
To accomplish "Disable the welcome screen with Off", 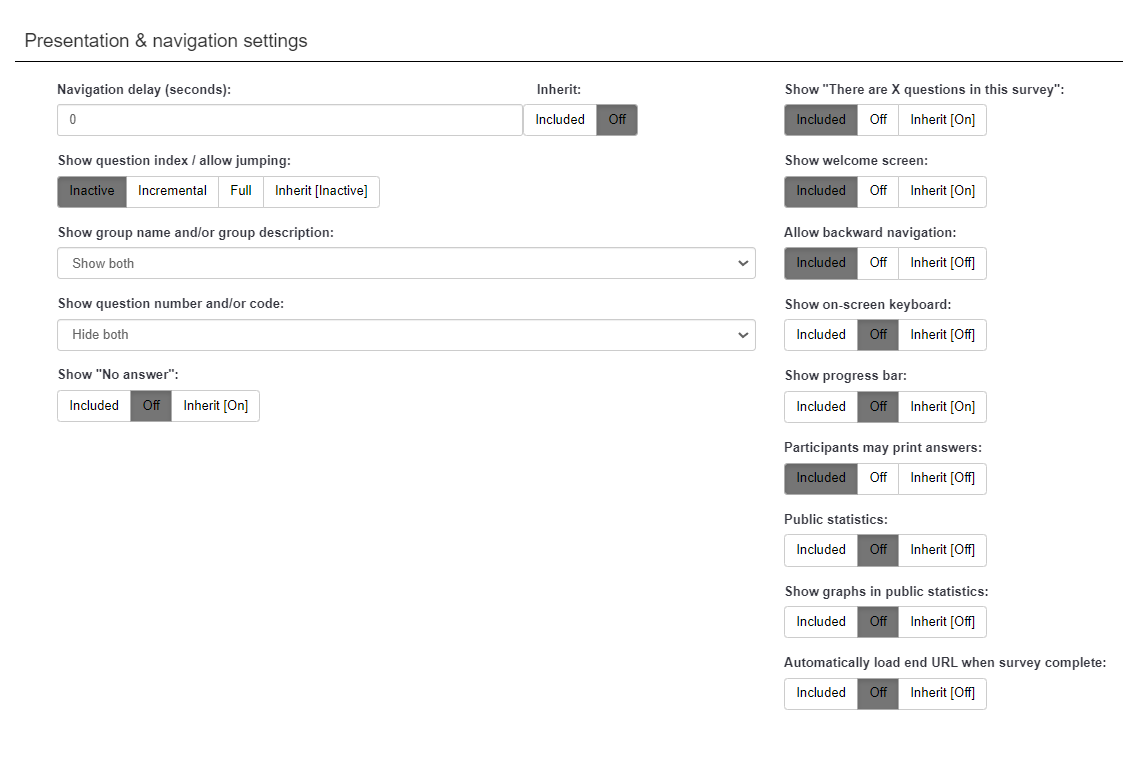I will pos(878,191).
